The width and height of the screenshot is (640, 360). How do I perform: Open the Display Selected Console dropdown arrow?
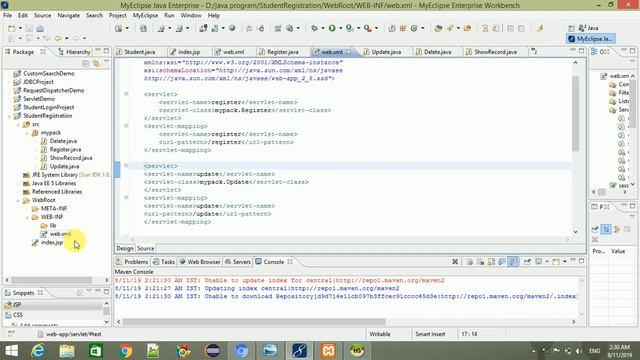point(547,262)
